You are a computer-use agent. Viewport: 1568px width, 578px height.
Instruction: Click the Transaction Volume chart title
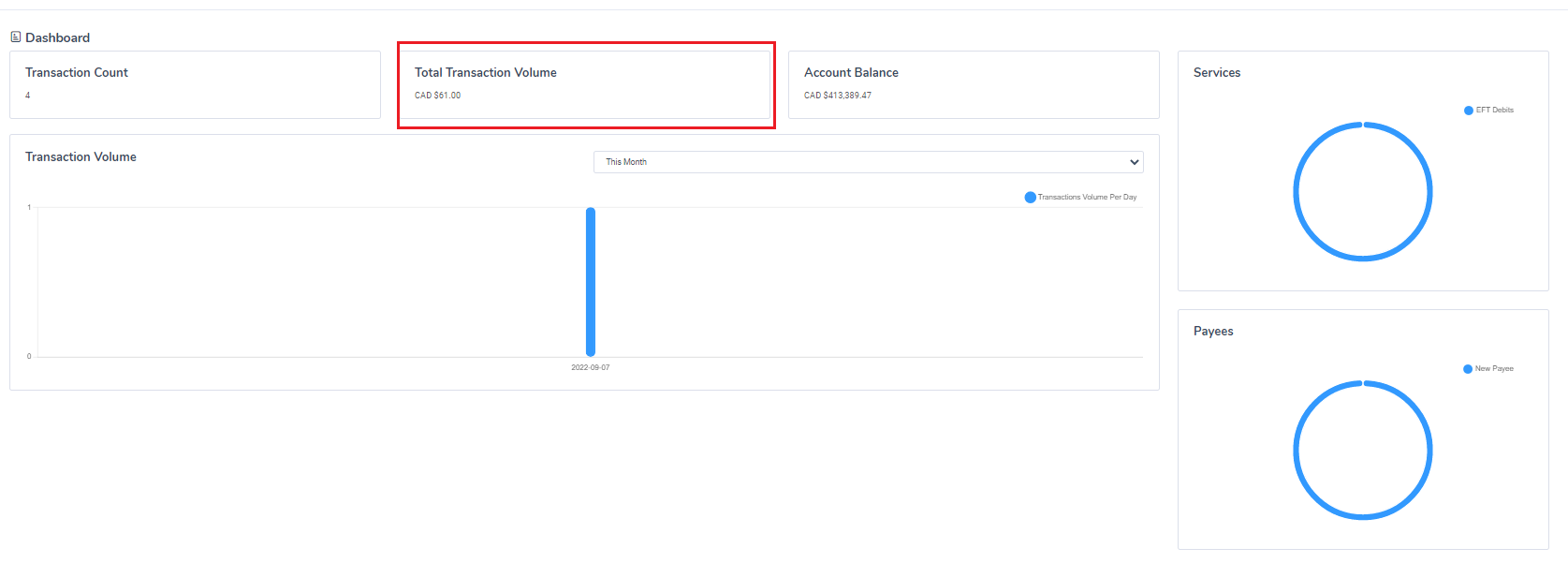coord(81,156)
